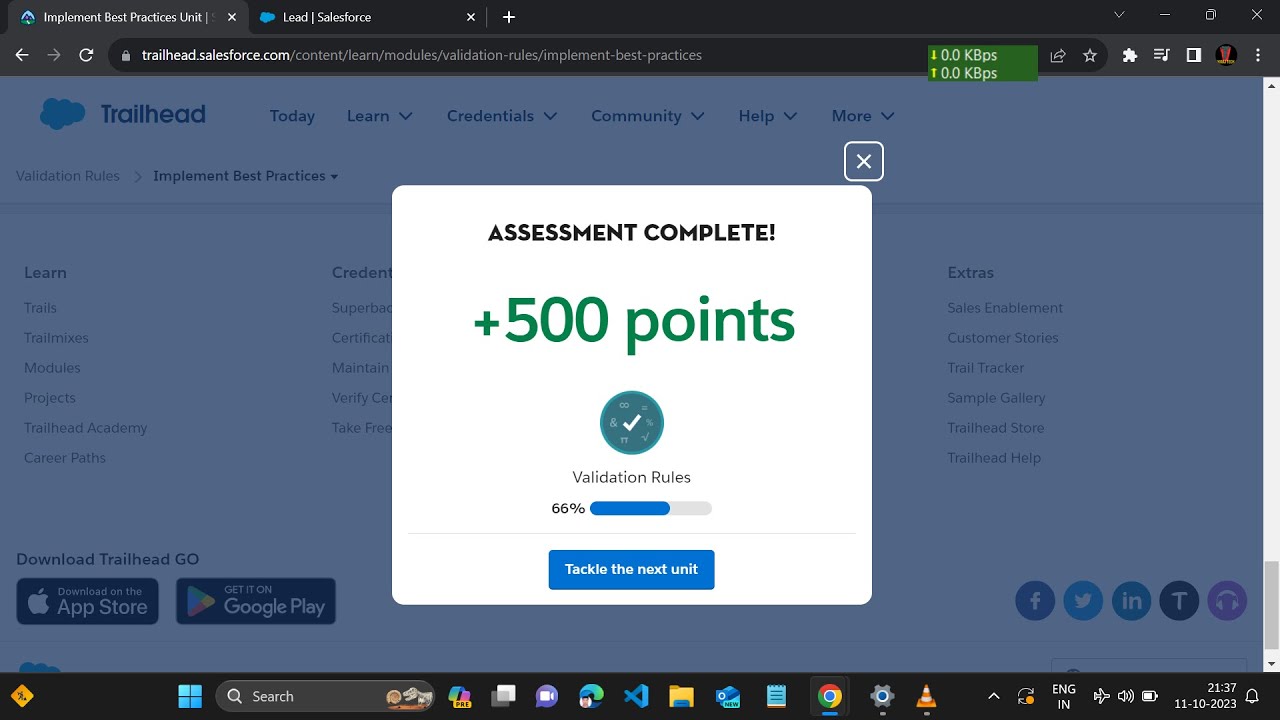
Task: Expand the More dropdown menu
Action: click(863, 116)
